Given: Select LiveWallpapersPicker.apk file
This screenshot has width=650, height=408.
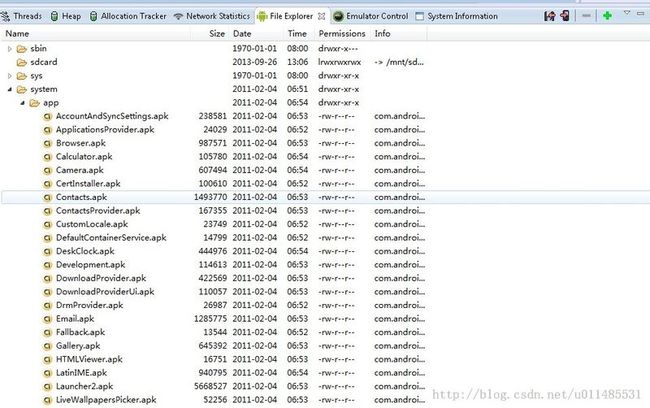Looking at the screenshot, I should [x=106, y=400].
